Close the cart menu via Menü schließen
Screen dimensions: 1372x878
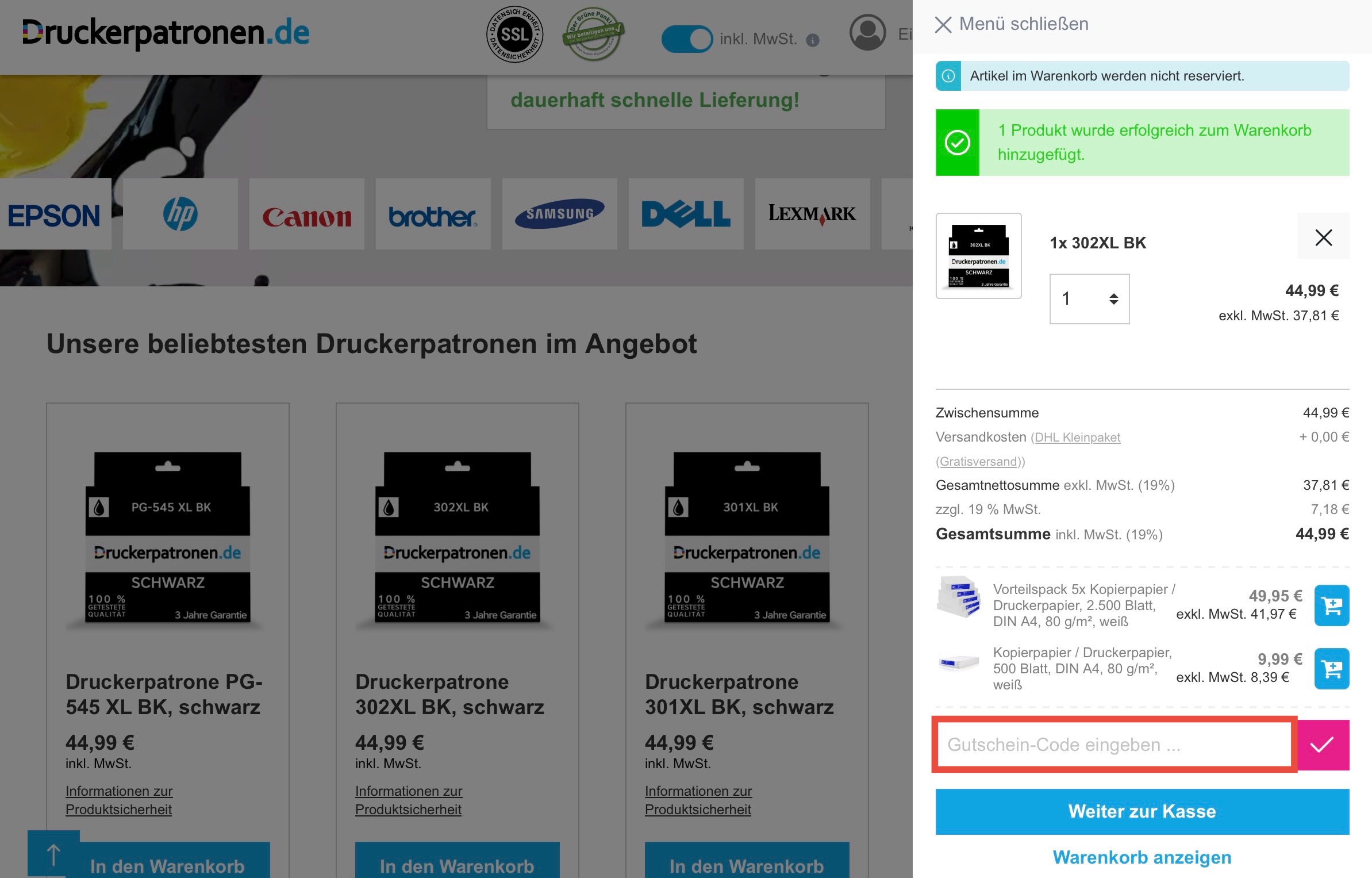pos(1012,24)
